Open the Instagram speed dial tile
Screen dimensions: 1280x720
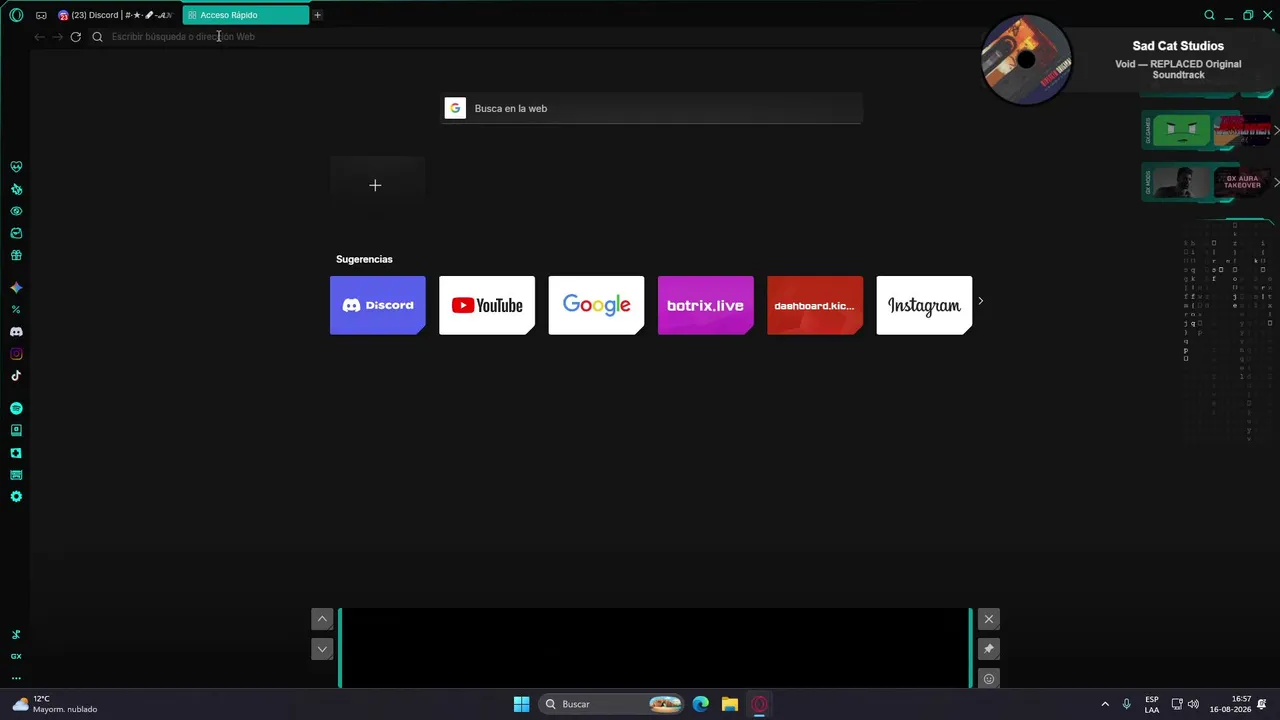924,305
